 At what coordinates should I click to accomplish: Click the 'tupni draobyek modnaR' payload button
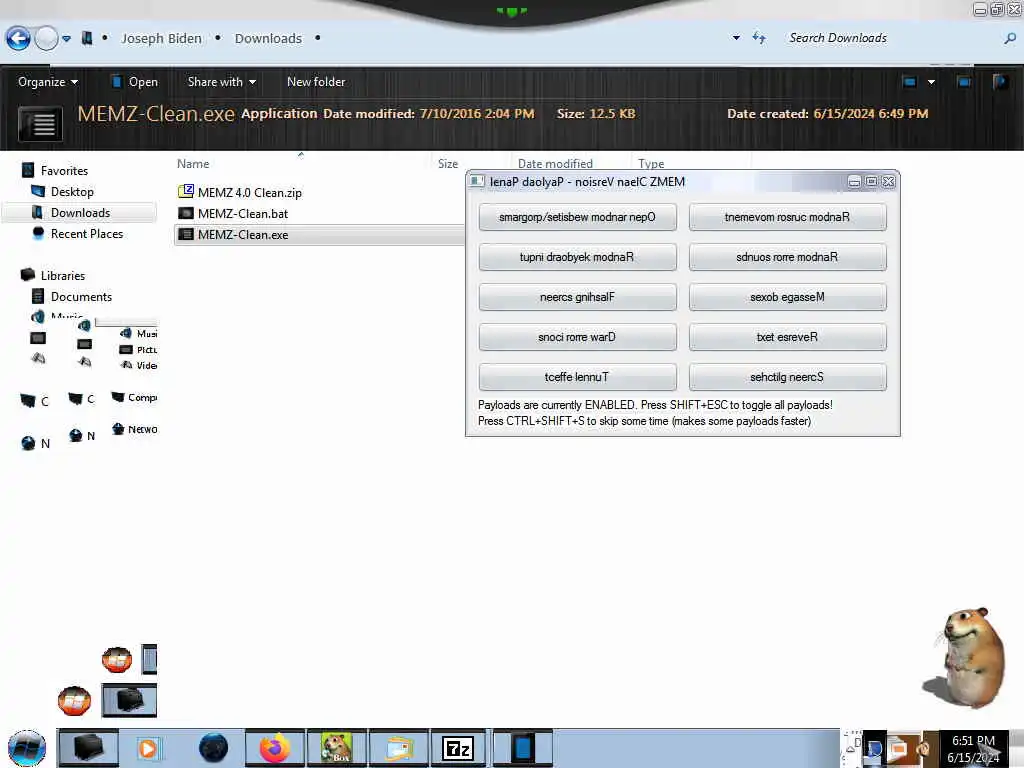point(577,257)
